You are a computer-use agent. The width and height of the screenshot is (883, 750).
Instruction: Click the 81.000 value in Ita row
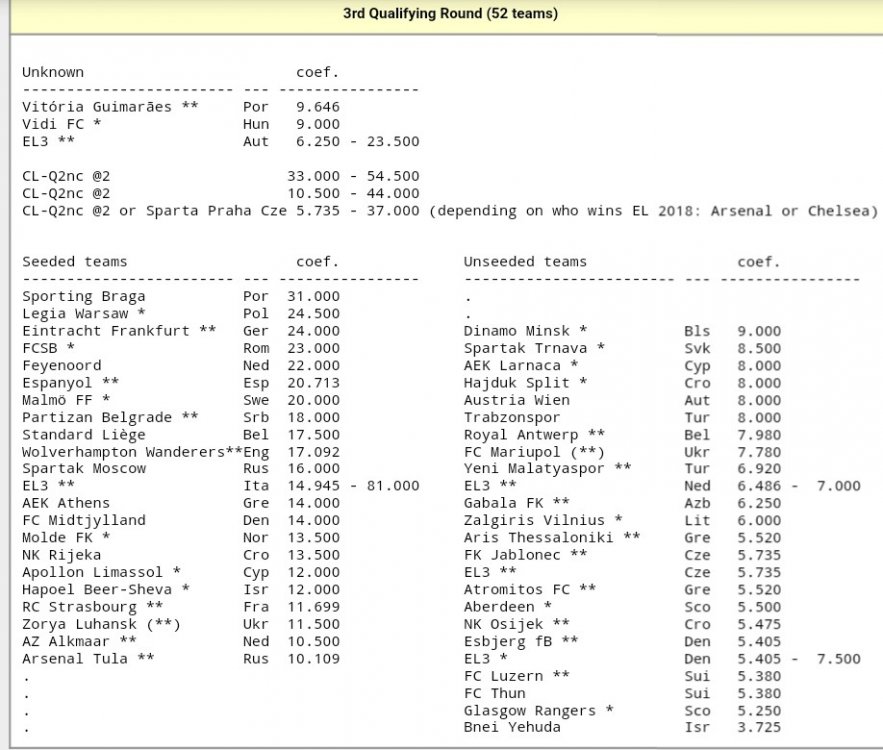tap(393, 486)
